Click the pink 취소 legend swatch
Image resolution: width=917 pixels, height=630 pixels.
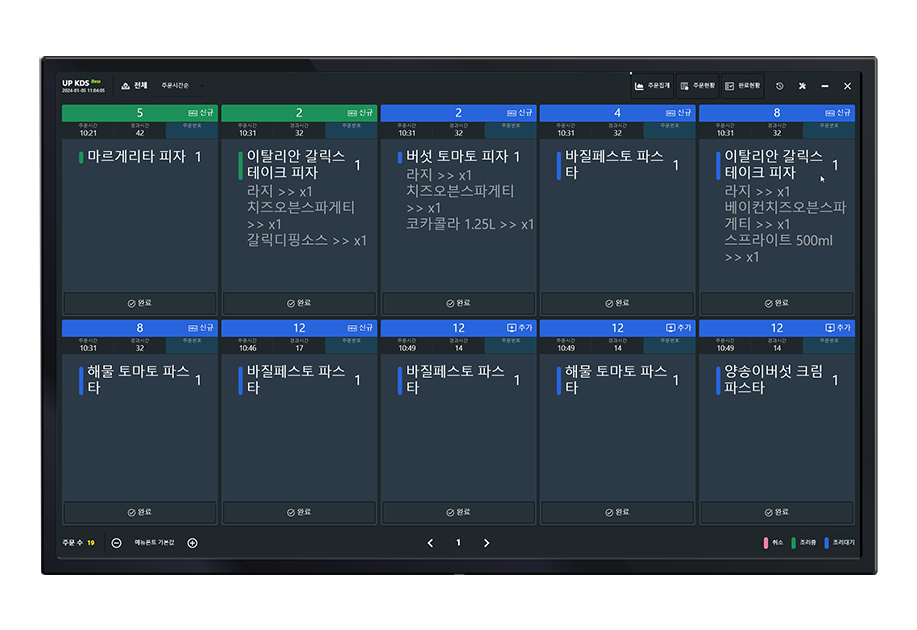(x=766, y=543)
